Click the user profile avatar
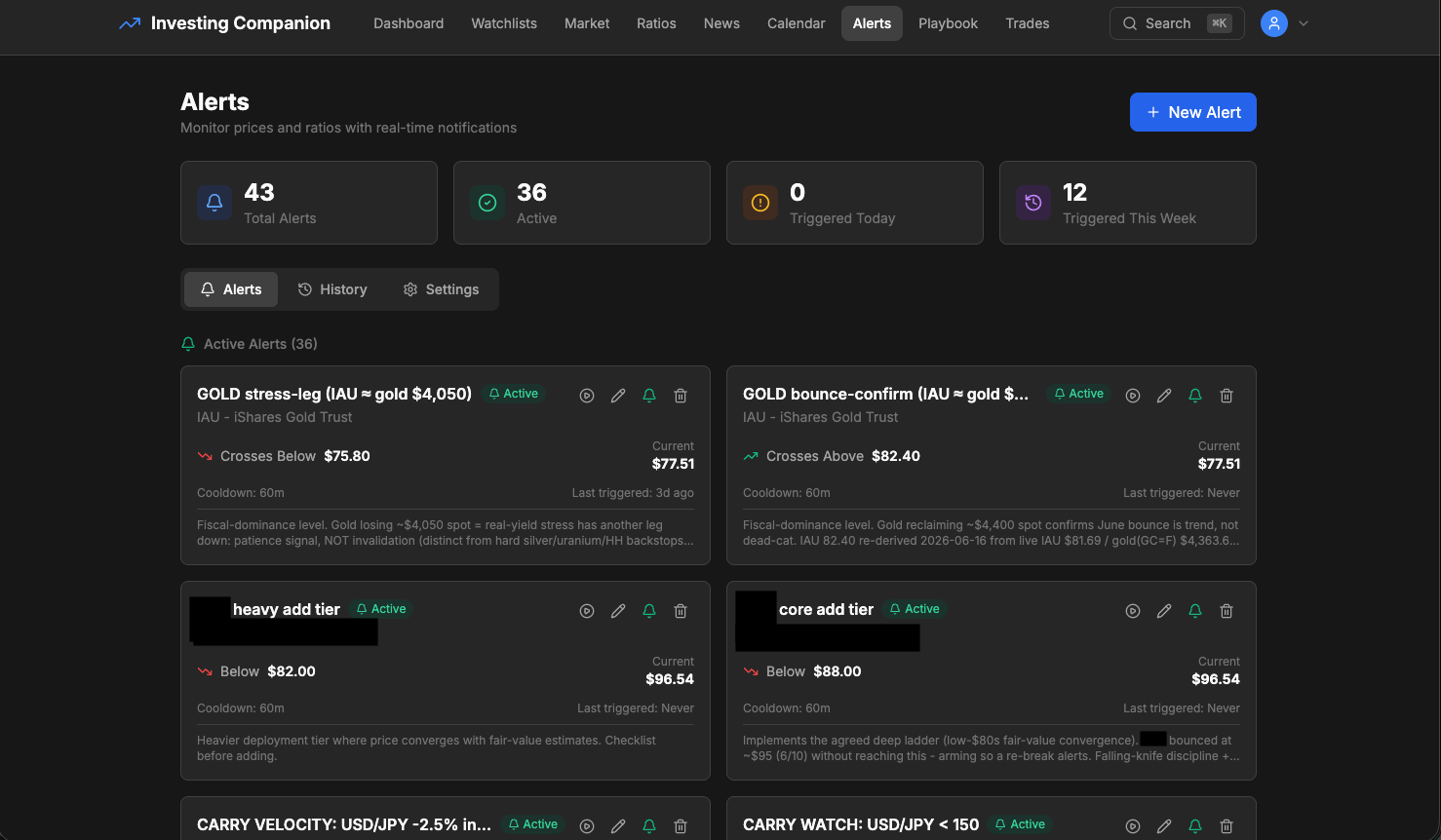 click(x=1274, y=23)
